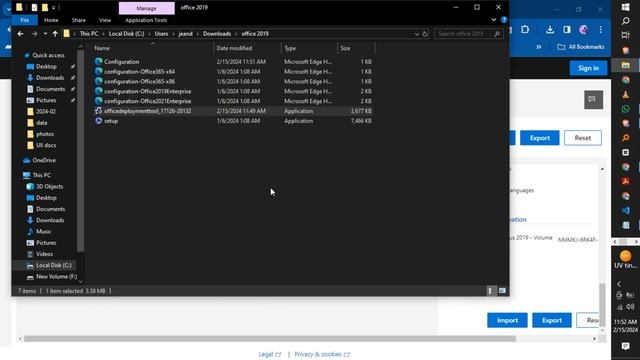Open OneDrive in navigation pane

[44, 160]
